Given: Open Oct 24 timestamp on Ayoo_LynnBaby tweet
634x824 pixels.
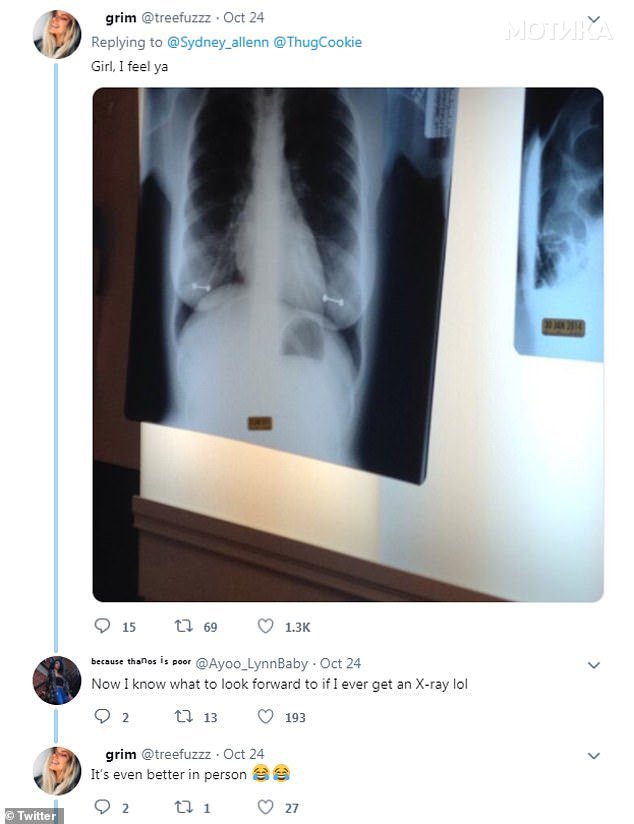Looking at the screenshot, I should coord(341,664).
